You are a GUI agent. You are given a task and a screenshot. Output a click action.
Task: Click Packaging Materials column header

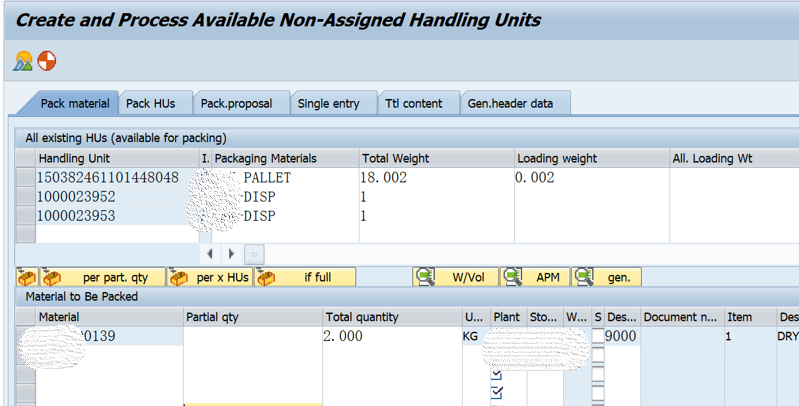pyautogui.click(x=285, y=158)
